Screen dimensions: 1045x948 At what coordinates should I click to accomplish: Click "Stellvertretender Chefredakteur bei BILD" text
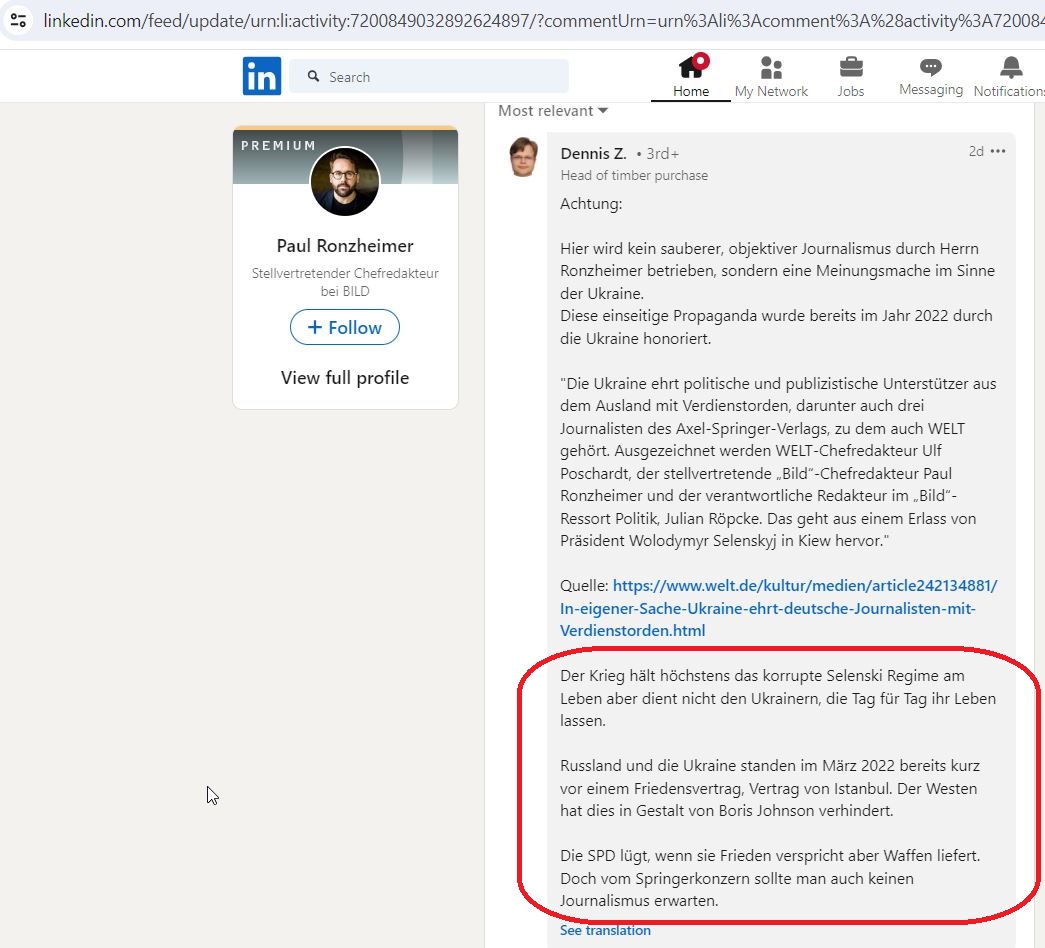tap(345, 282)
